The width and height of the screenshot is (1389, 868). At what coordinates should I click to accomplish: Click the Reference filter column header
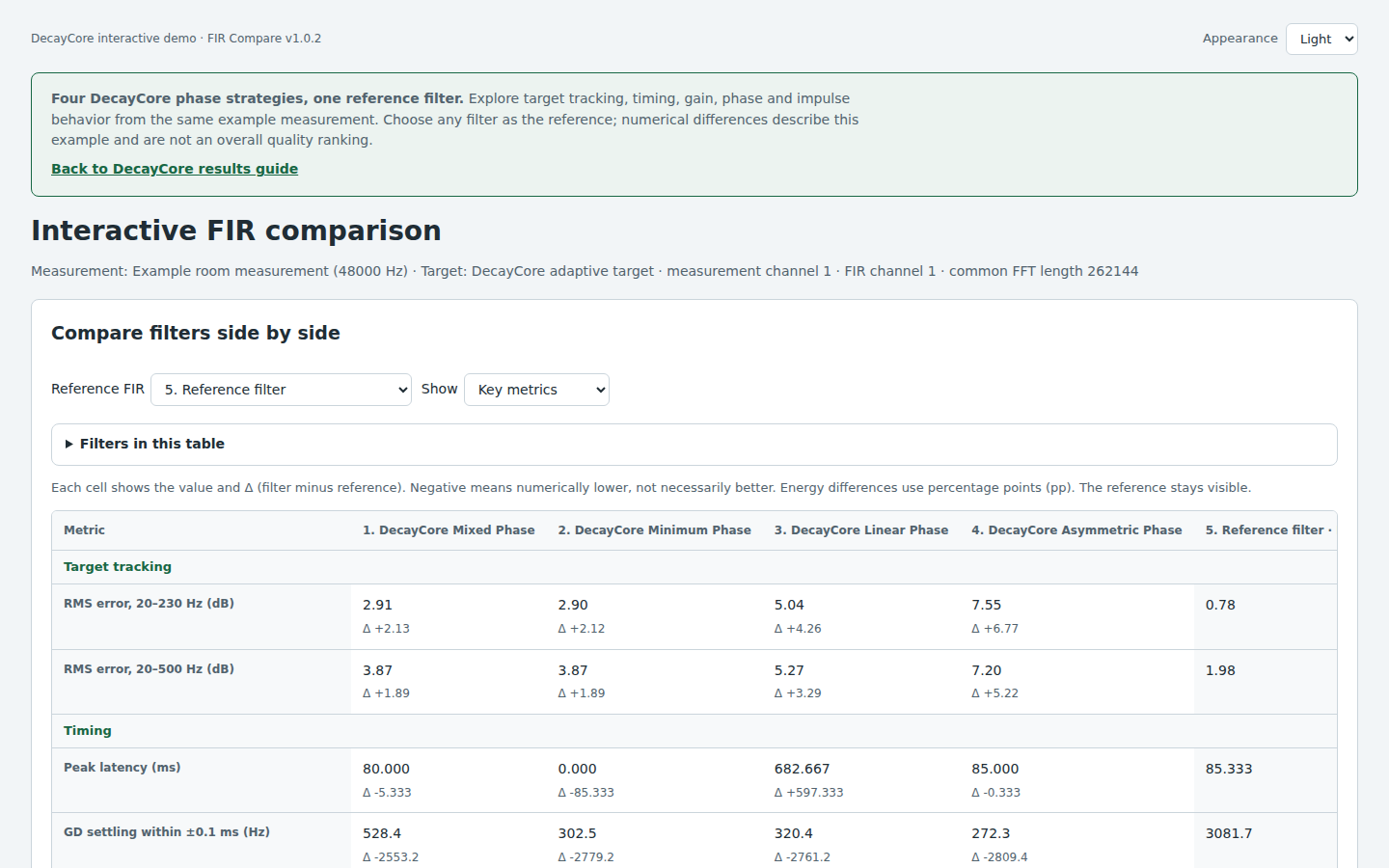tap(1265, 530)
